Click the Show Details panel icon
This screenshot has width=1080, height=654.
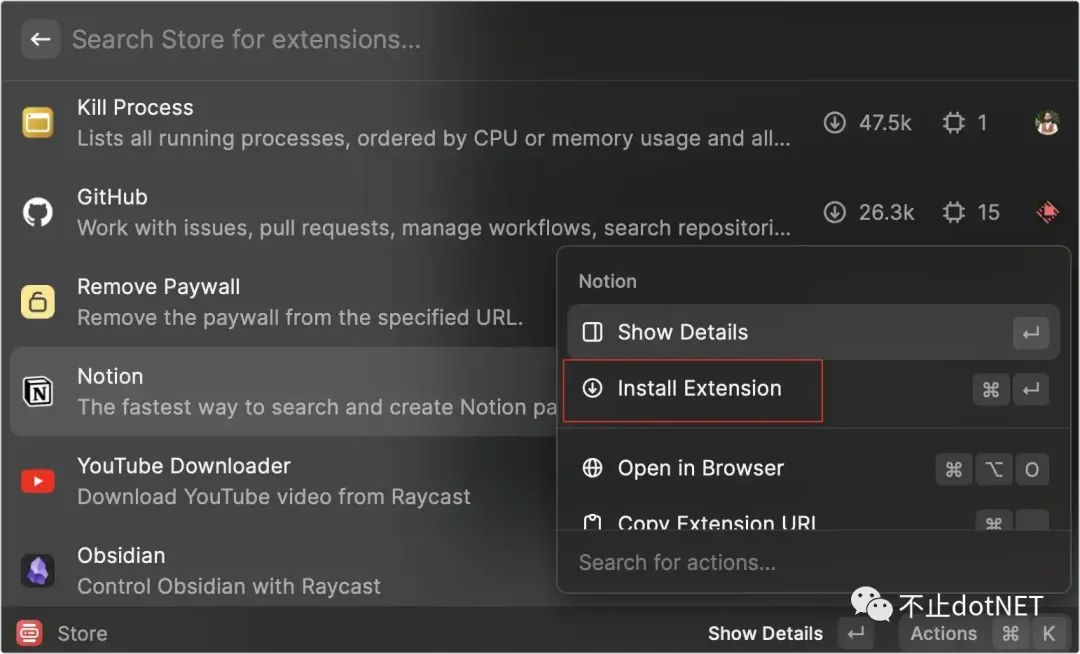click(592, 333)
